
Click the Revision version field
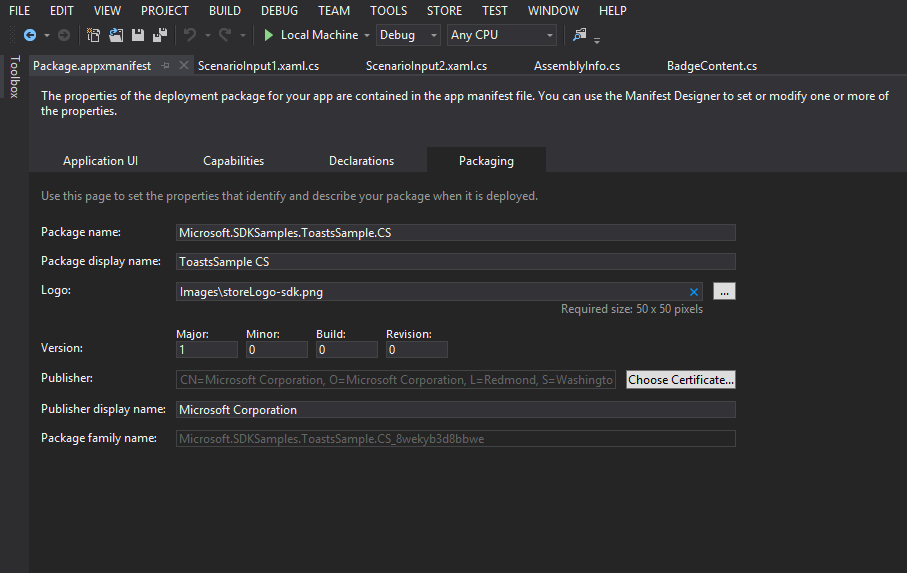(x=416, y=349)
